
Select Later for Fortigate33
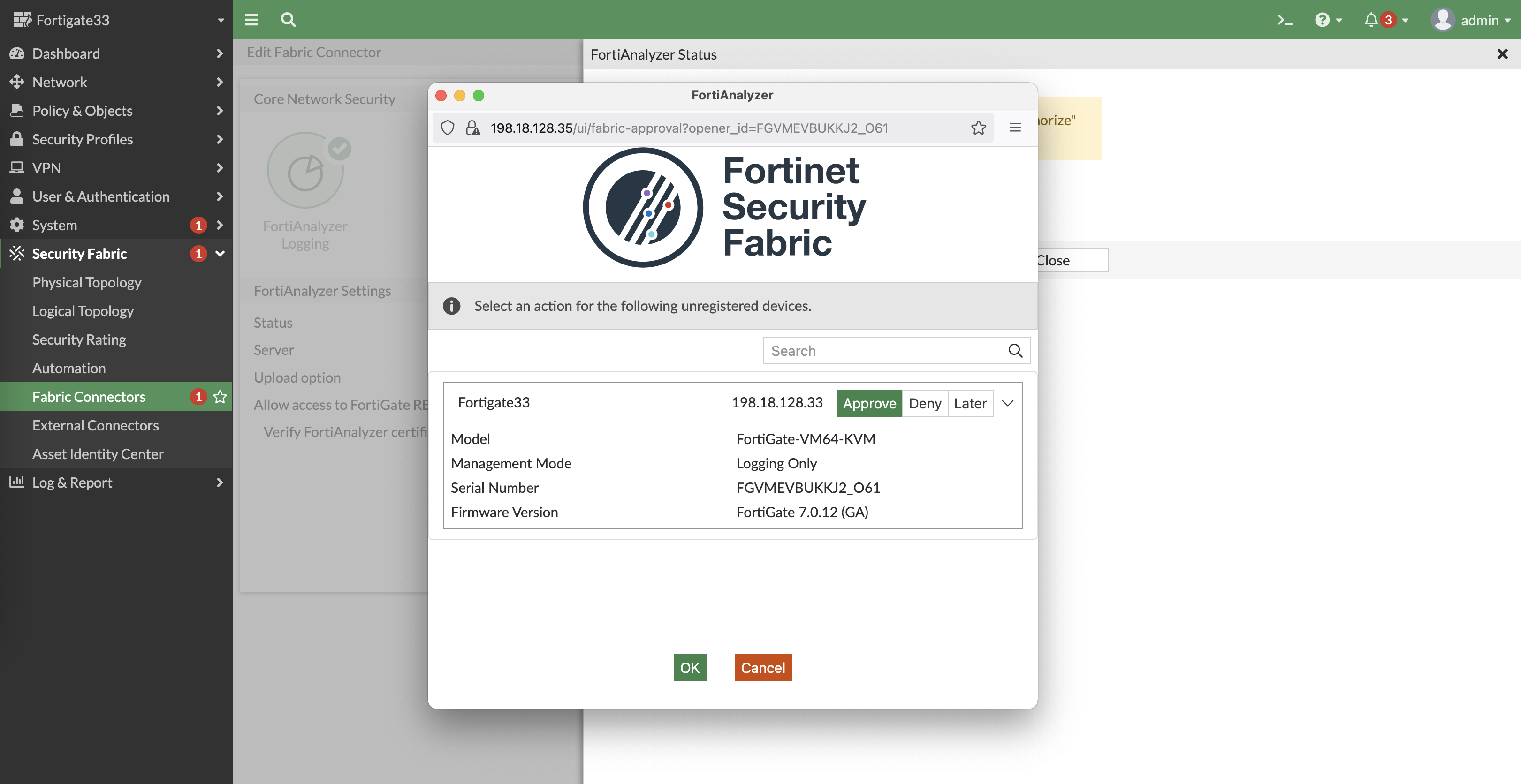tap(970, 404)
